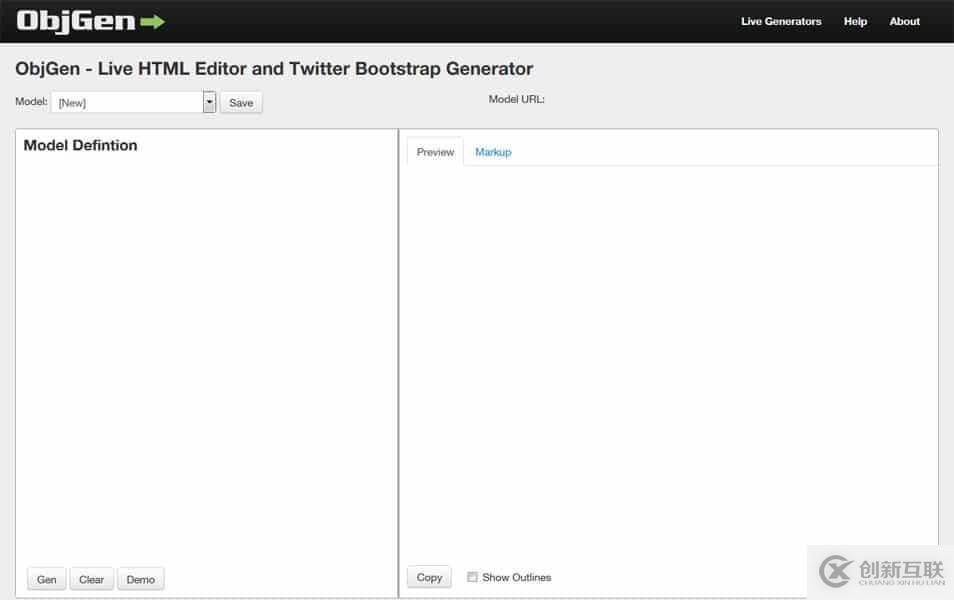
Task: Click the page heading about Live HTML Editor
Action: [x=274, y=69]
